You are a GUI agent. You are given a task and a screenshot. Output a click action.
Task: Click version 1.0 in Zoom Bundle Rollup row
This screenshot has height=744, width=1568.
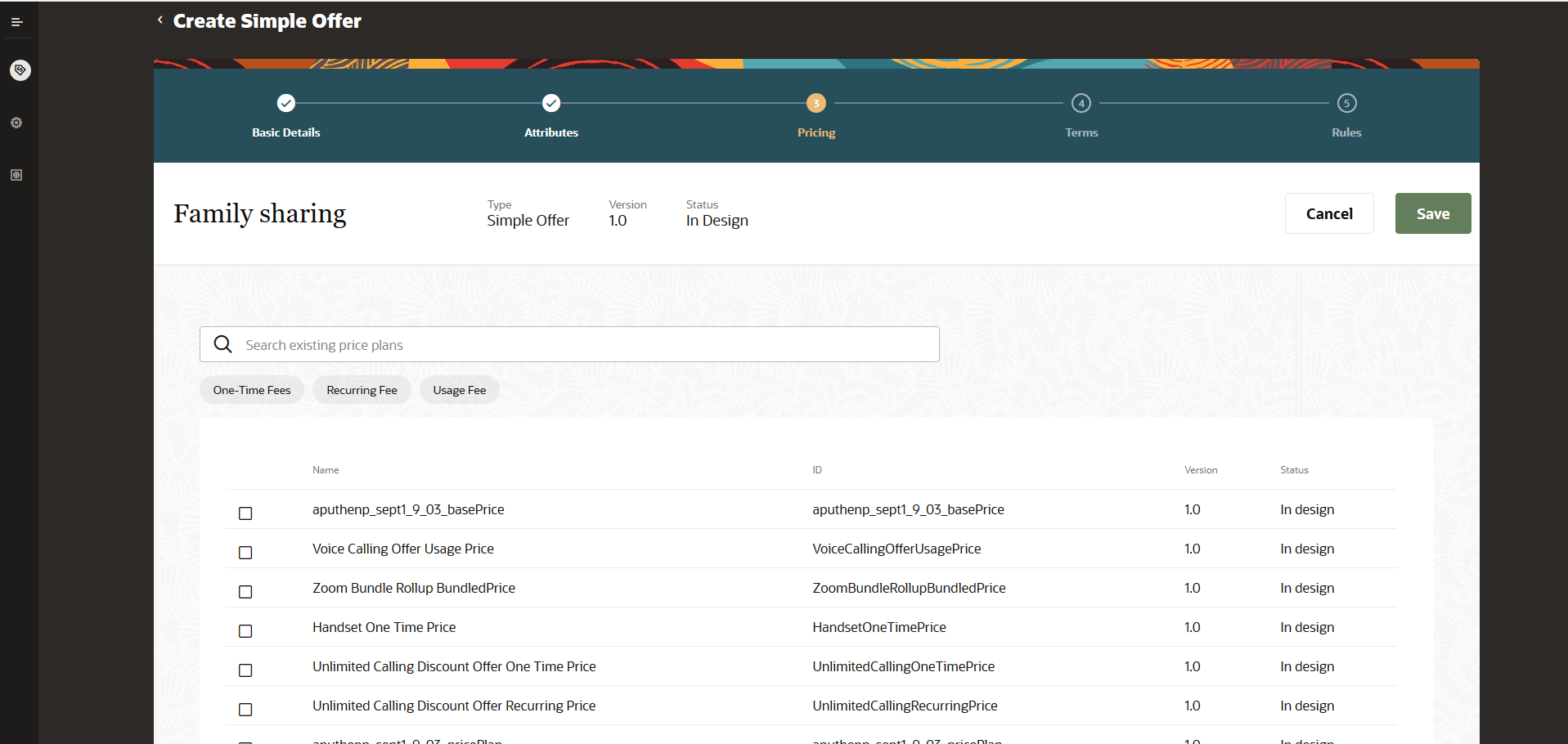tap(1193, 588)
